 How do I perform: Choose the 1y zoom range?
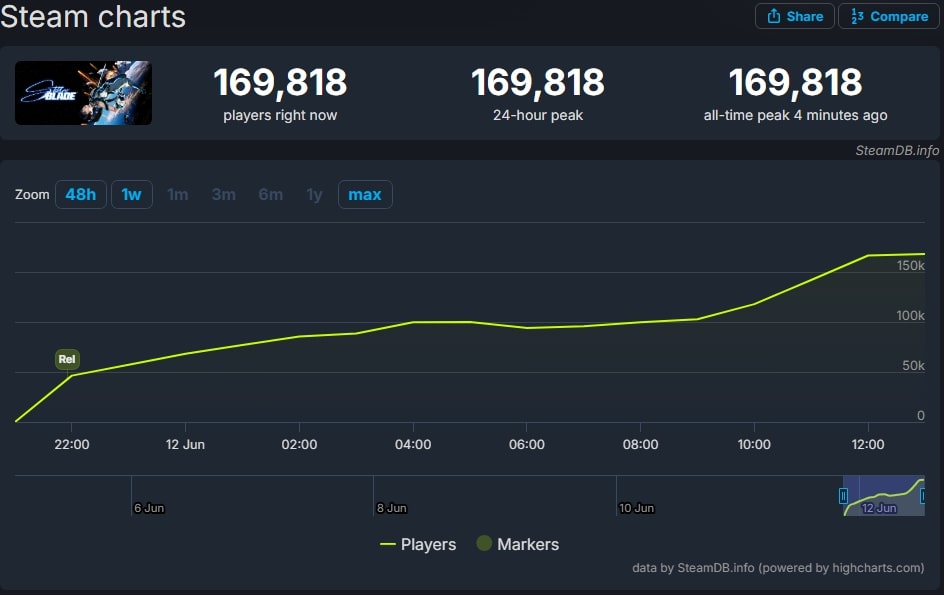coord(314,195)
